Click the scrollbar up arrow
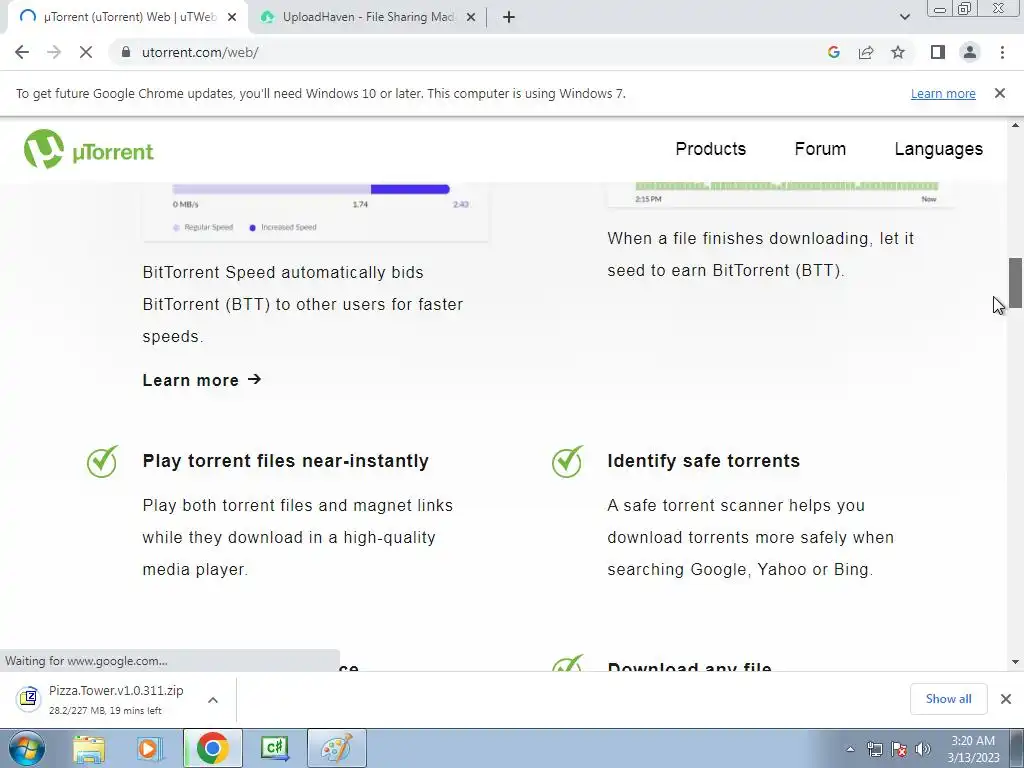This screenshot has height=768, width=1024. tap(1015, 125)
